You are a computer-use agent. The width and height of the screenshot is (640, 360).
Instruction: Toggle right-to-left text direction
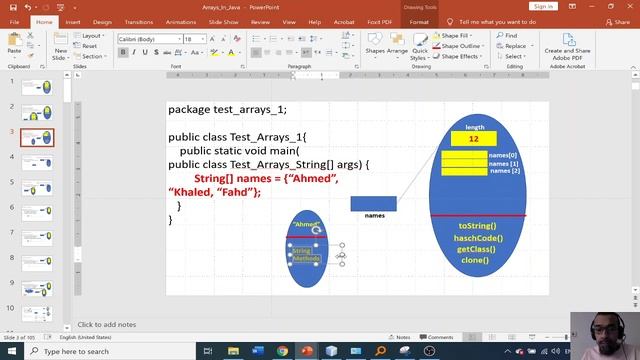point(318,52)
